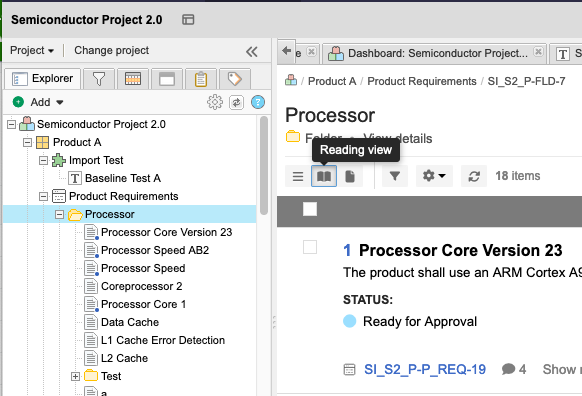The height and width of the screenshot is (396, 582).
Task: Collapse the left panel with double chevron
Action: point(252,52)
